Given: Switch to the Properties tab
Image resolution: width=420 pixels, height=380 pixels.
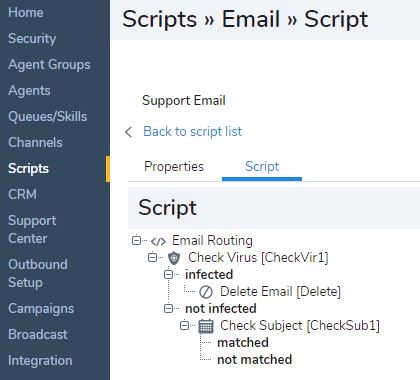Looking at the screenshot, I should point(174,166).
